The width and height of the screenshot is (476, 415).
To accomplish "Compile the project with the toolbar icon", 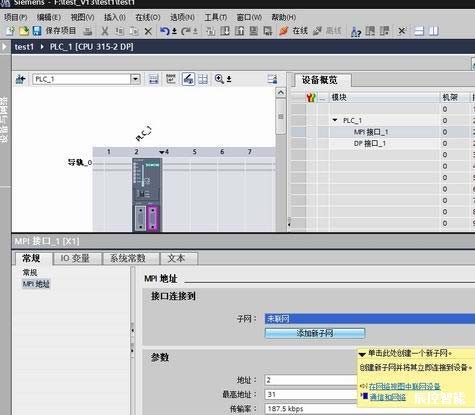I will (x=211, y=31).
